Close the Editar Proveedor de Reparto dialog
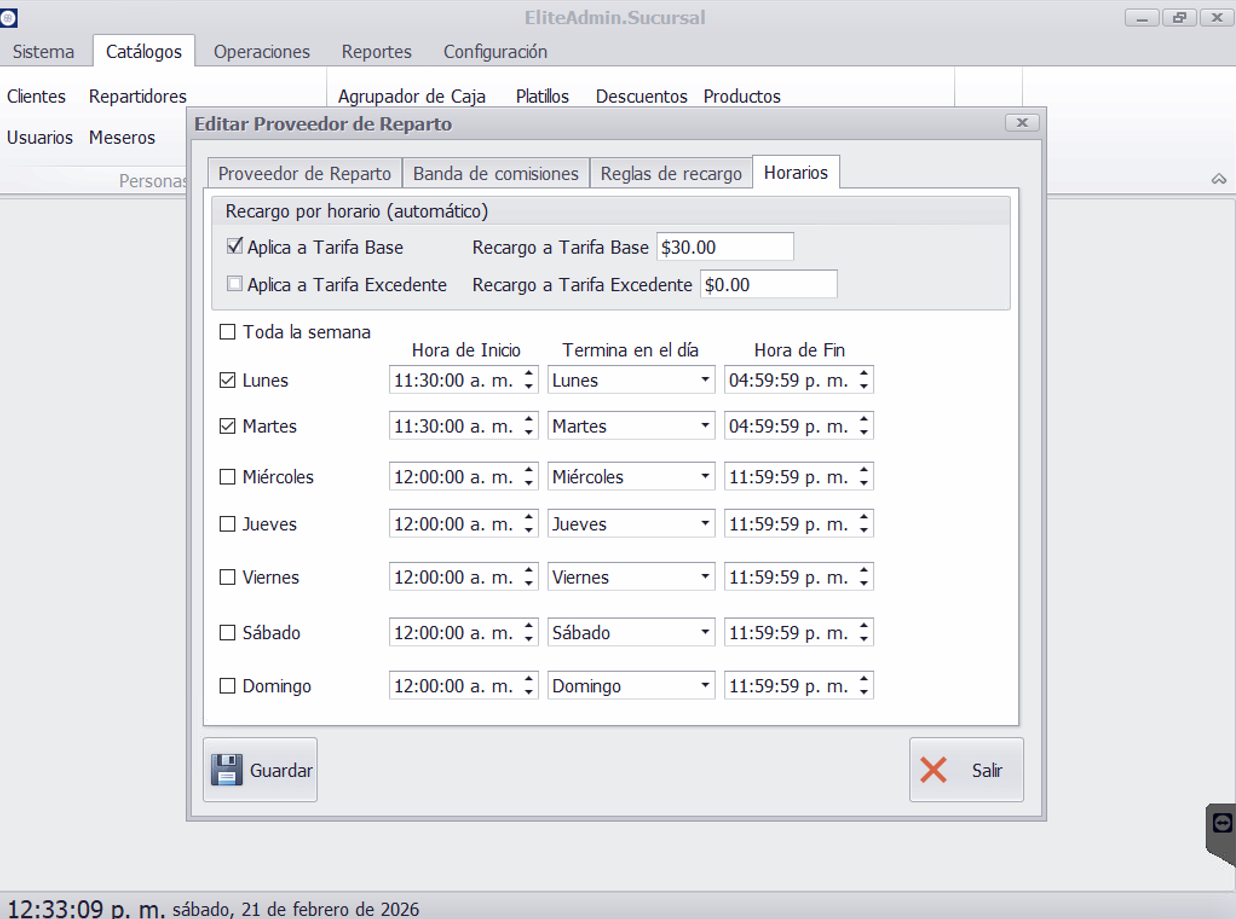The height and width of the screenshot is (919, 1236). click(x=1021, y=123)
